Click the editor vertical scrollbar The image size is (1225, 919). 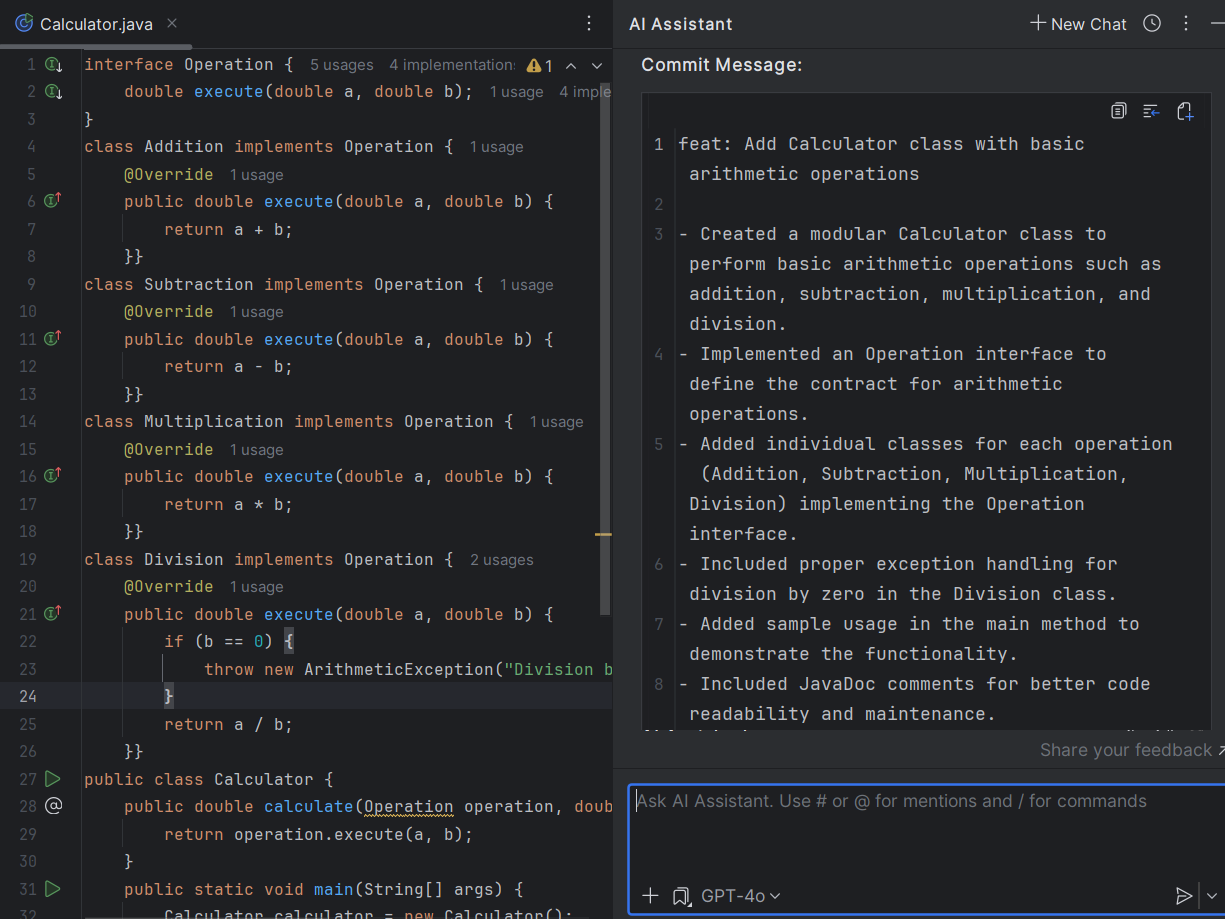[605, 350]
